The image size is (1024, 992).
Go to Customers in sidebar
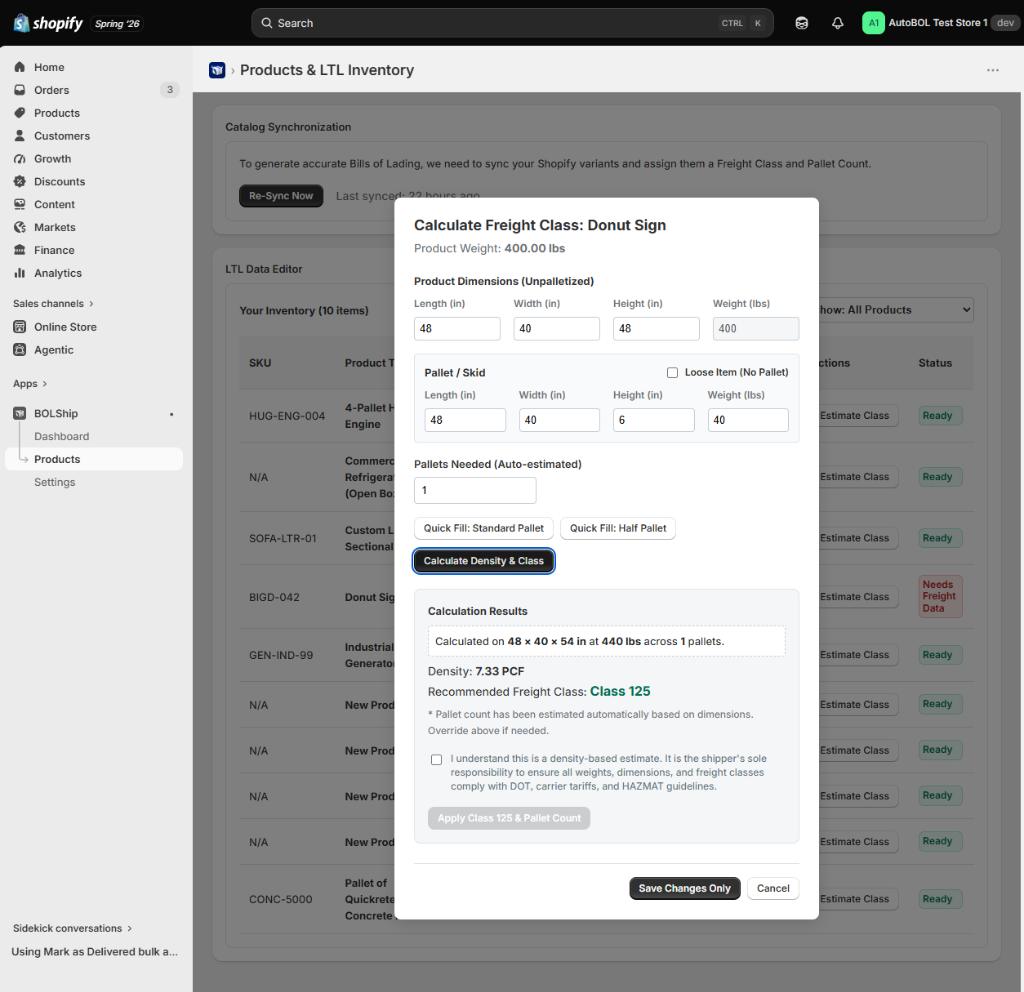pyautogui.click(x=62, y=135)
